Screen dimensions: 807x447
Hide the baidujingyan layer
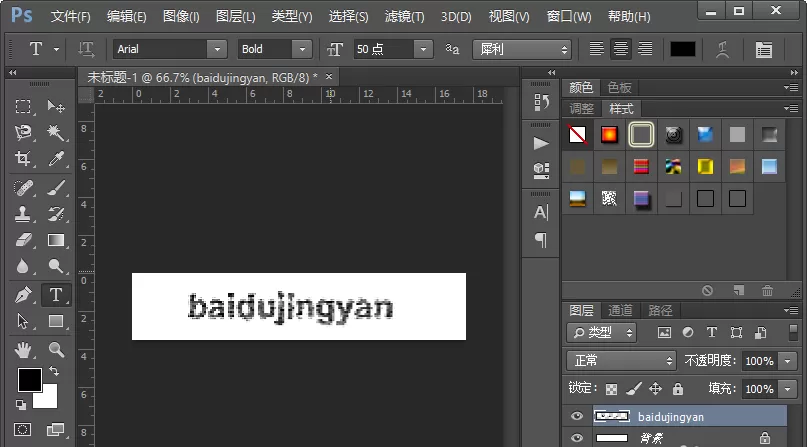(577, 416)
